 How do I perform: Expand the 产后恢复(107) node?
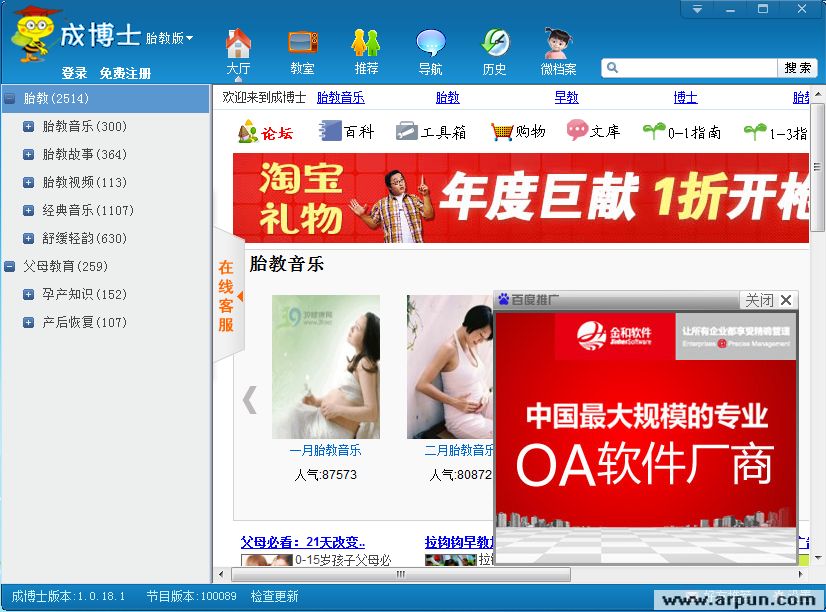point(28,322)
